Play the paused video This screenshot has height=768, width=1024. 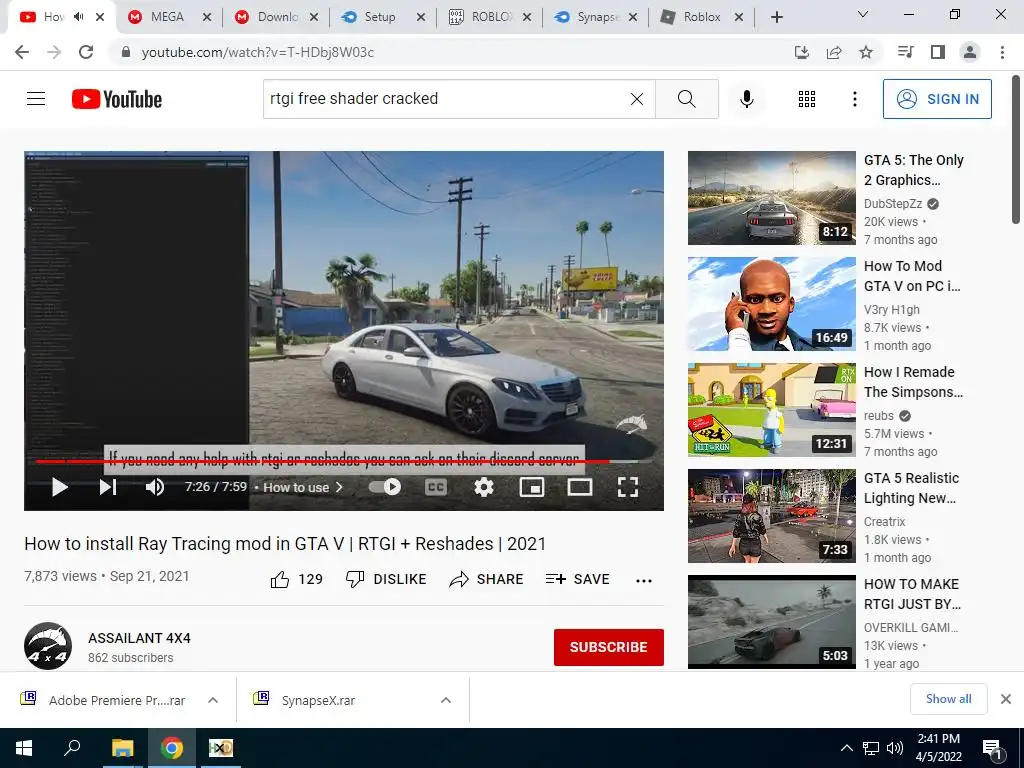[59, 487]
